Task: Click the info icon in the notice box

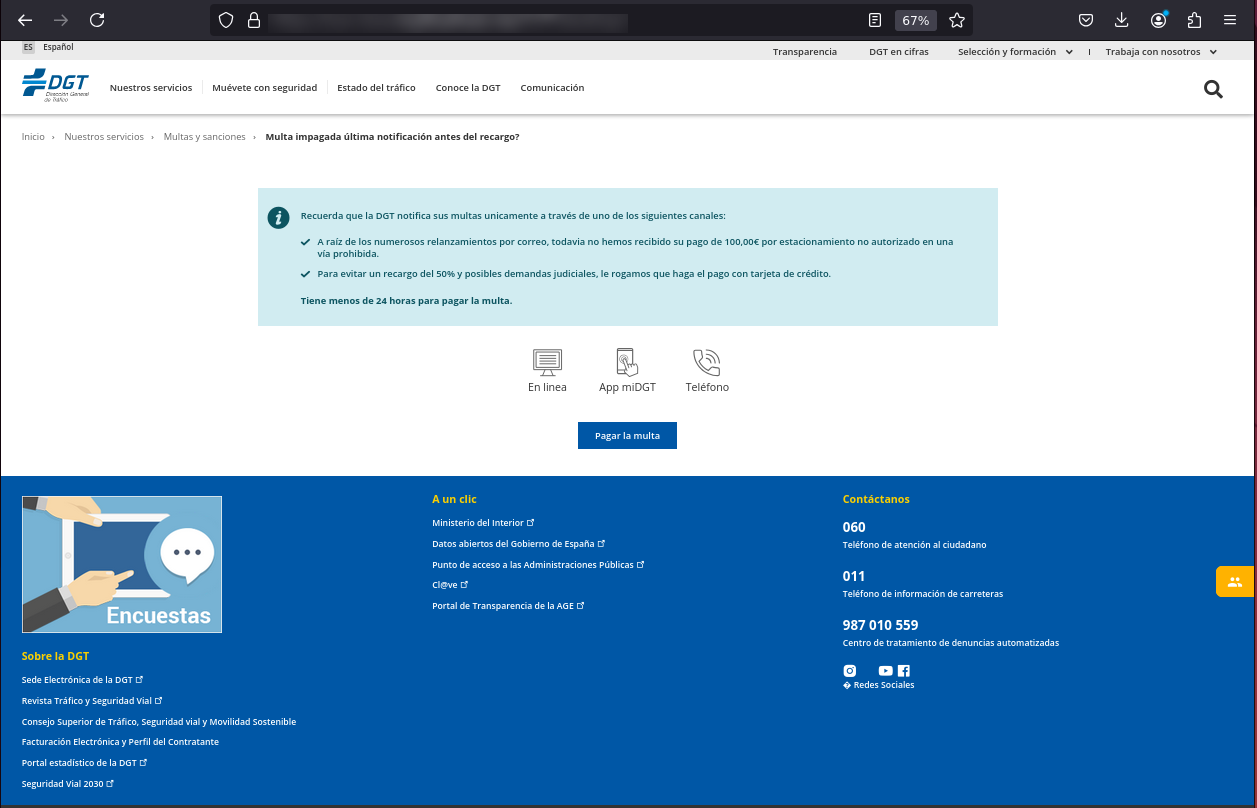Action: tap(278, 217)
